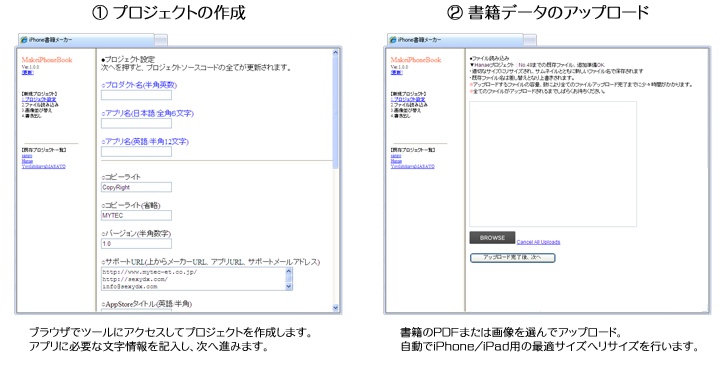724x365 pixels.
Task: Open a new tab beside the ファイル読み込み window's tab
Action: point(530,41)
